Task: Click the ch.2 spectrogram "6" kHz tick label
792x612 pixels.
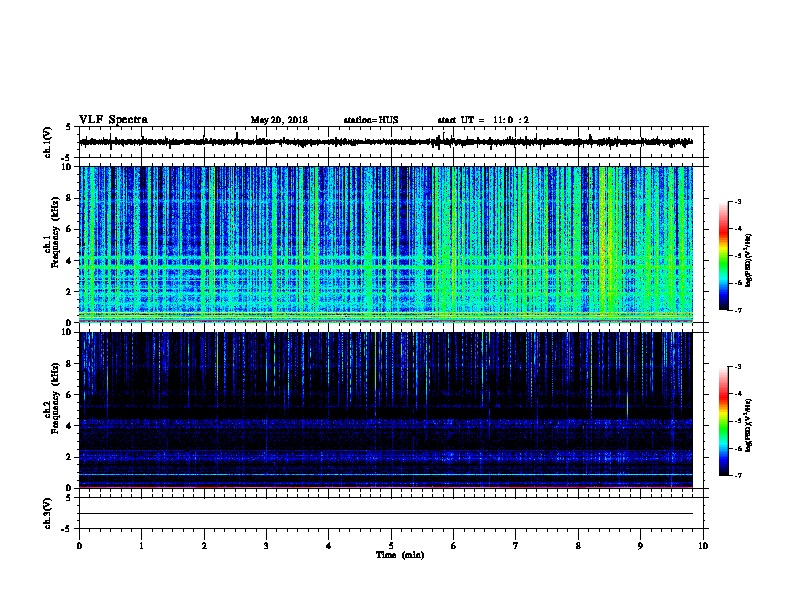Action: coord(70,394)
